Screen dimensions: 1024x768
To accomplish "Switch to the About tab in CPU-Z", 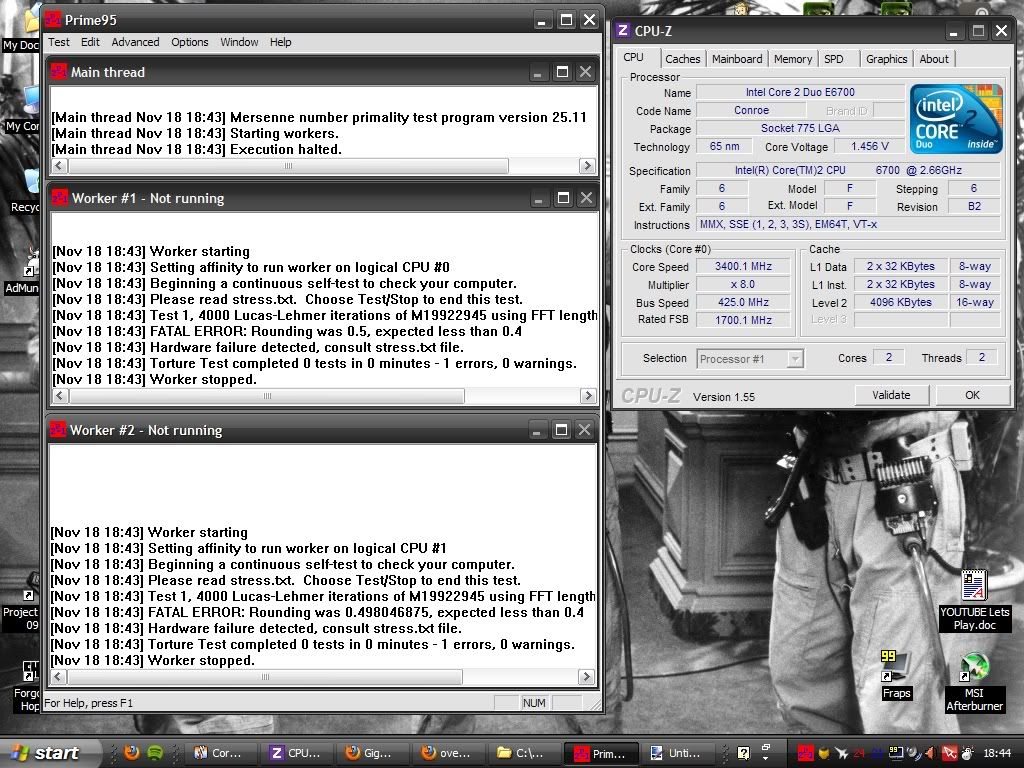I will tap(934, 59).
